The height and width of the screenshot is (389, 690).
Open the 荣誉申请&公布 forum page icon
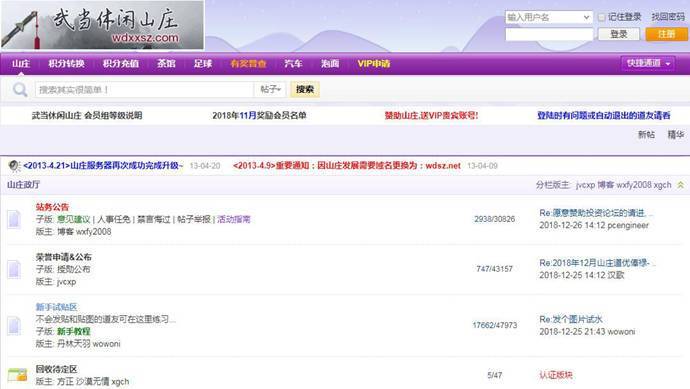point(14,269)
